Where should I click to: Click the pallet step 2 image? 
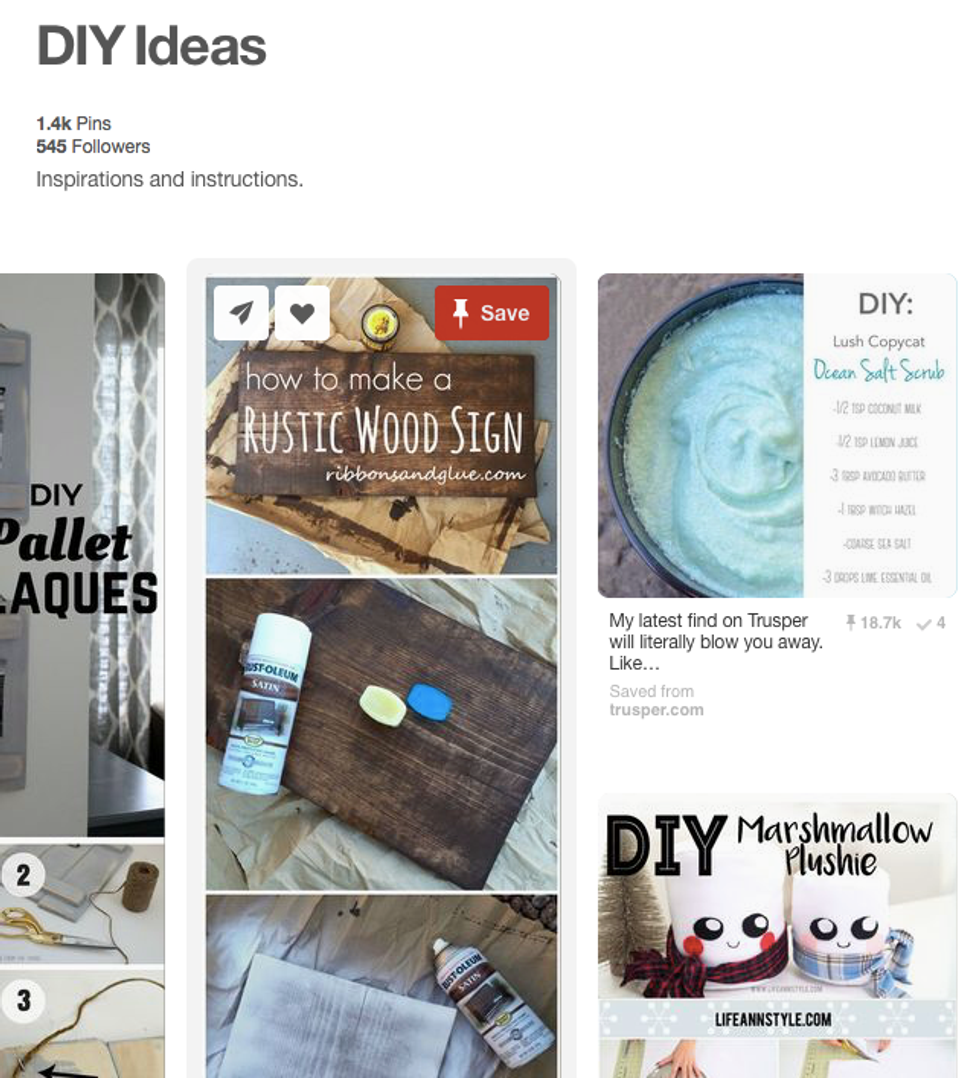click(82, 903)
